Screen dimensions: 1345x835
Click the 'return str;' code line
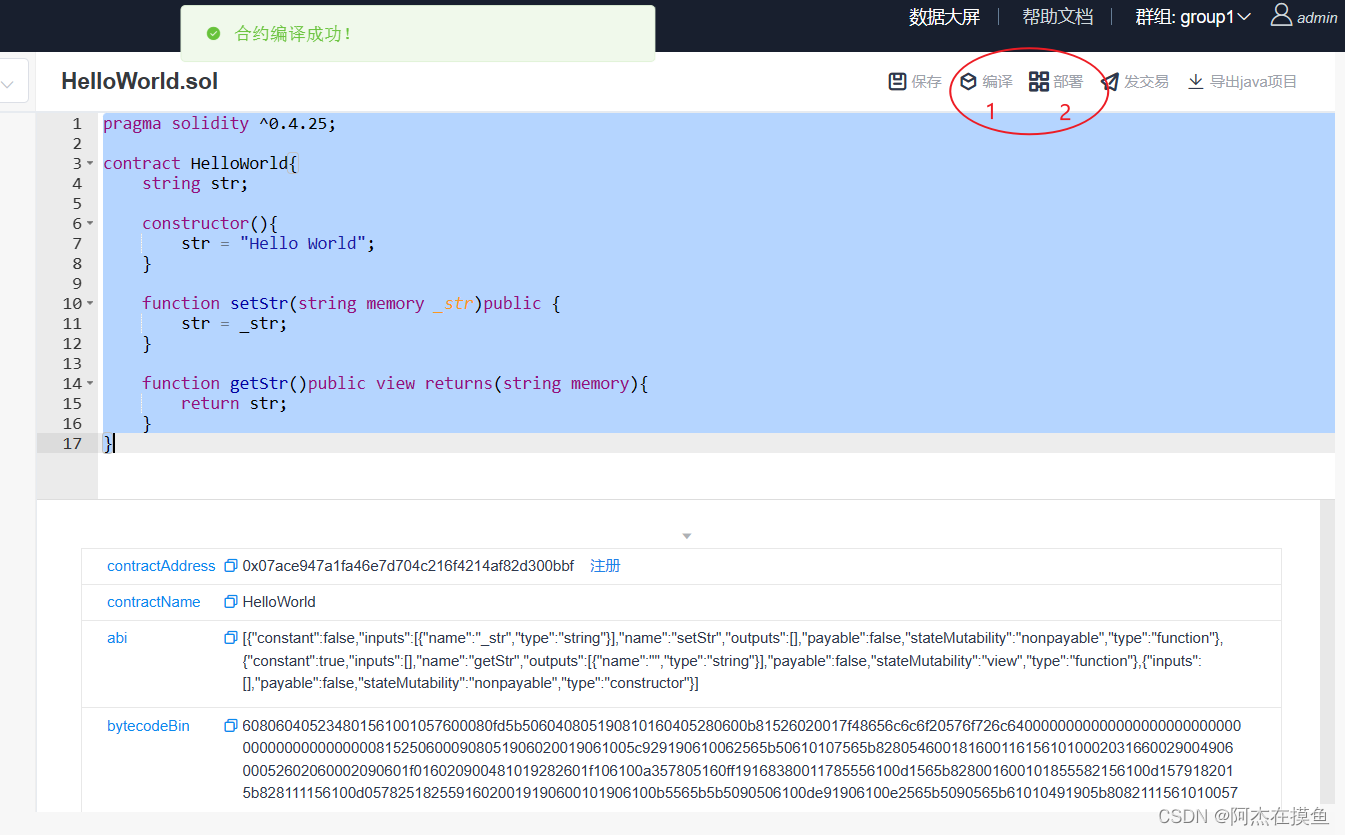click(x=234, y=403)
